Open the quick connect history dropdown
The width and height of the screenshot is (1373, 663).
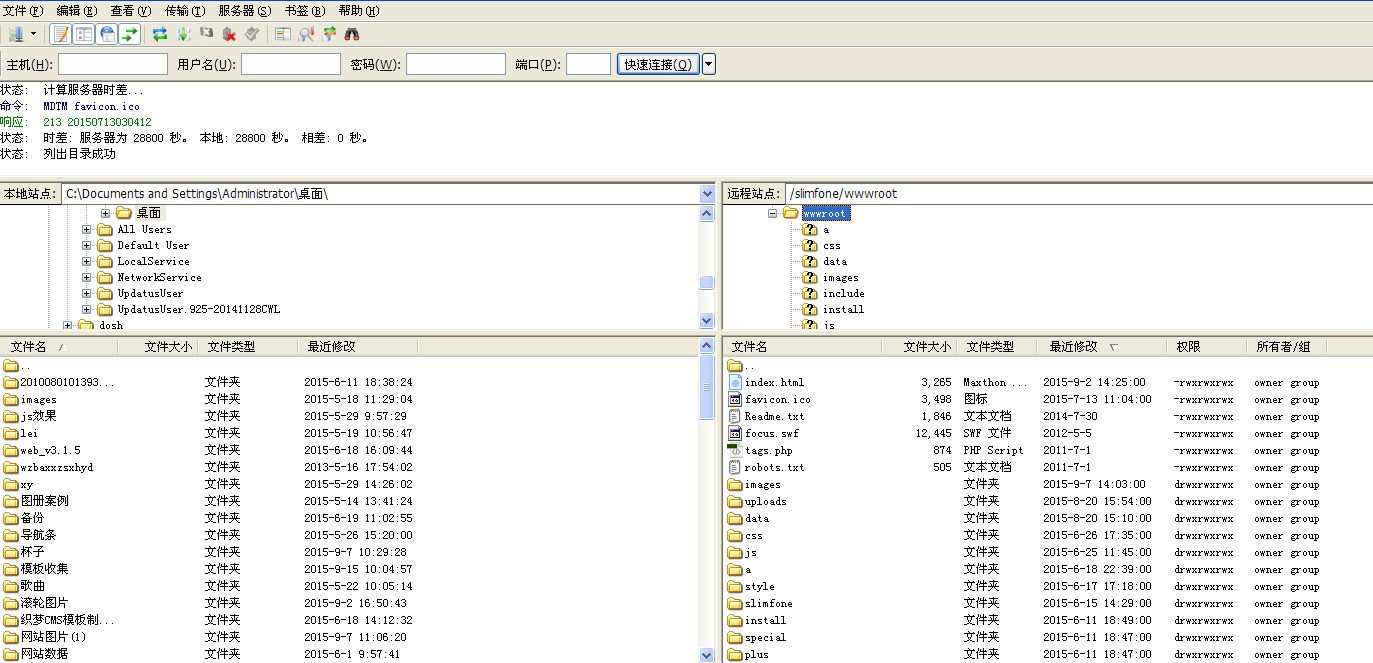click(709, 64)
